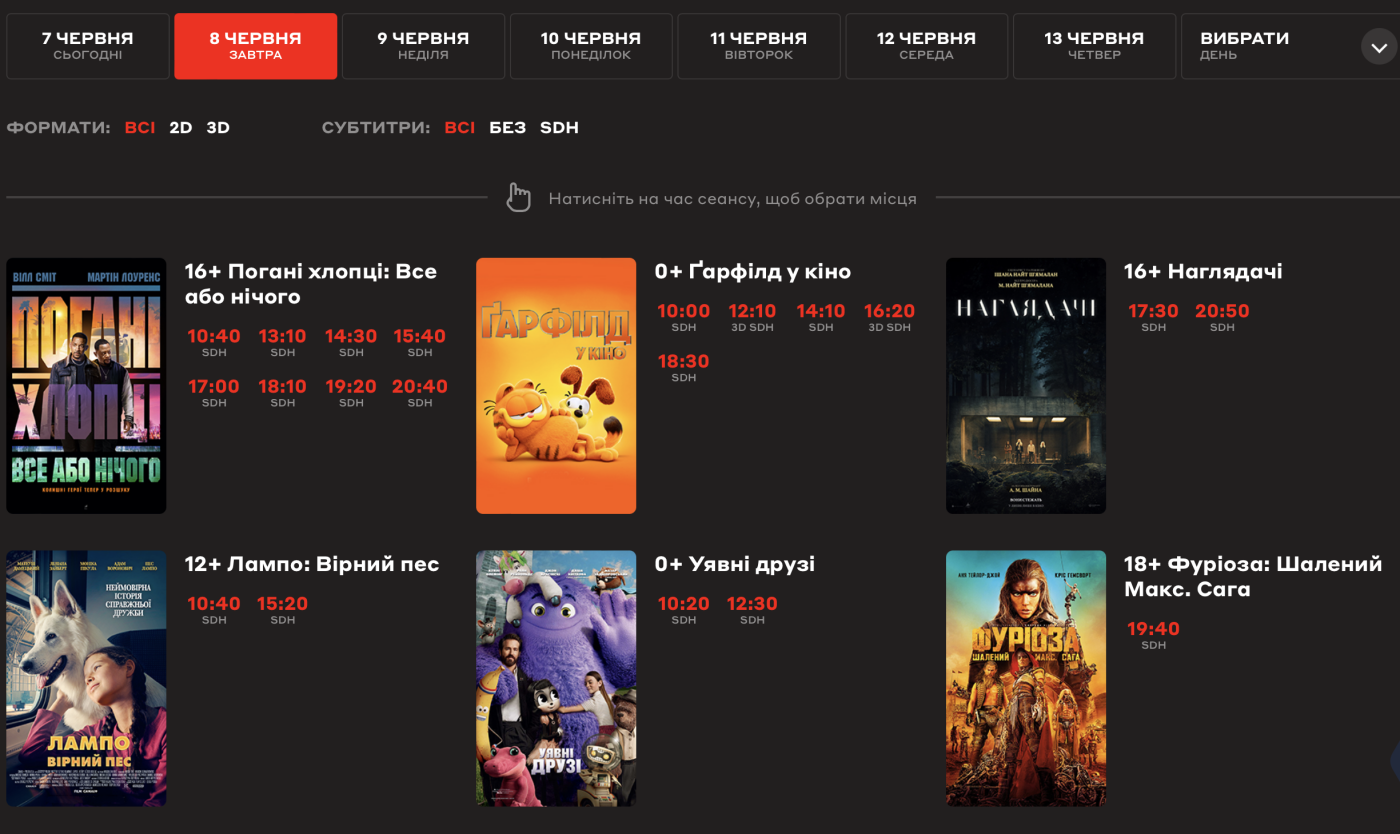1400x834 pixels.
Task: Open the Наглядачі movie poster
Action: 1026,386
